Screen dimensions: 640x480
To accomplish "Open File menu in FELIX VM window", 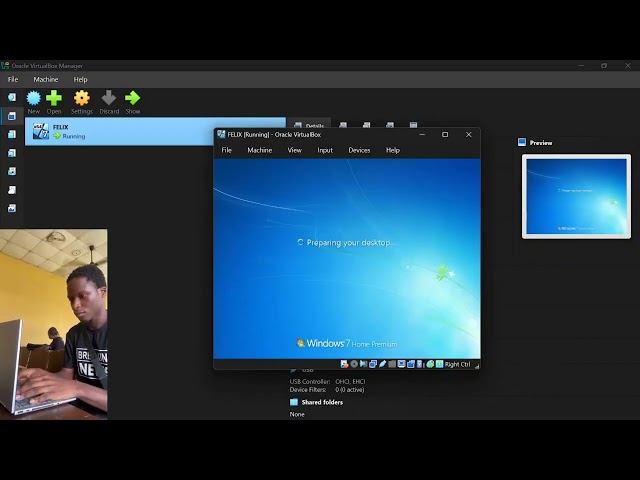I will [x=227, y=150].
